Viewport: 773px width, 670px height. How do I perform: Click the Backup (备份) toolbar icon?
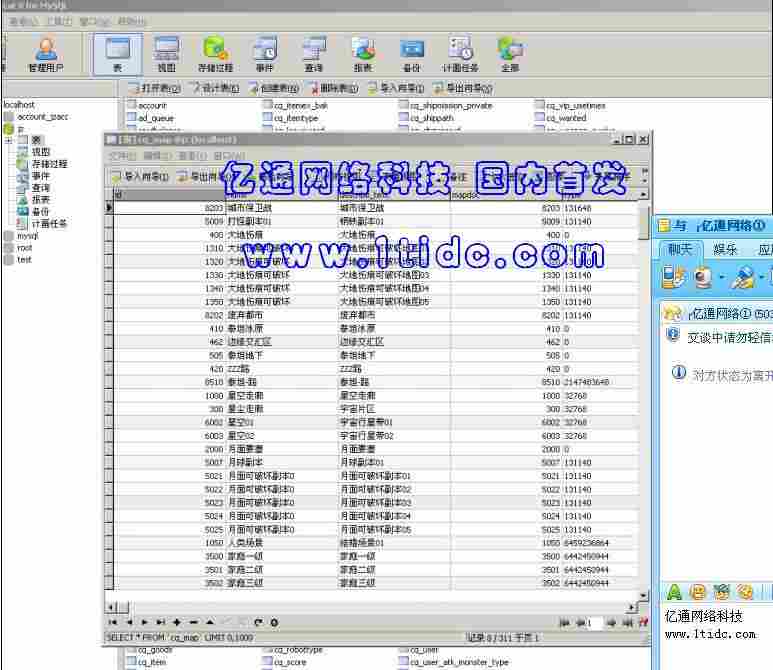coord(411,54)
